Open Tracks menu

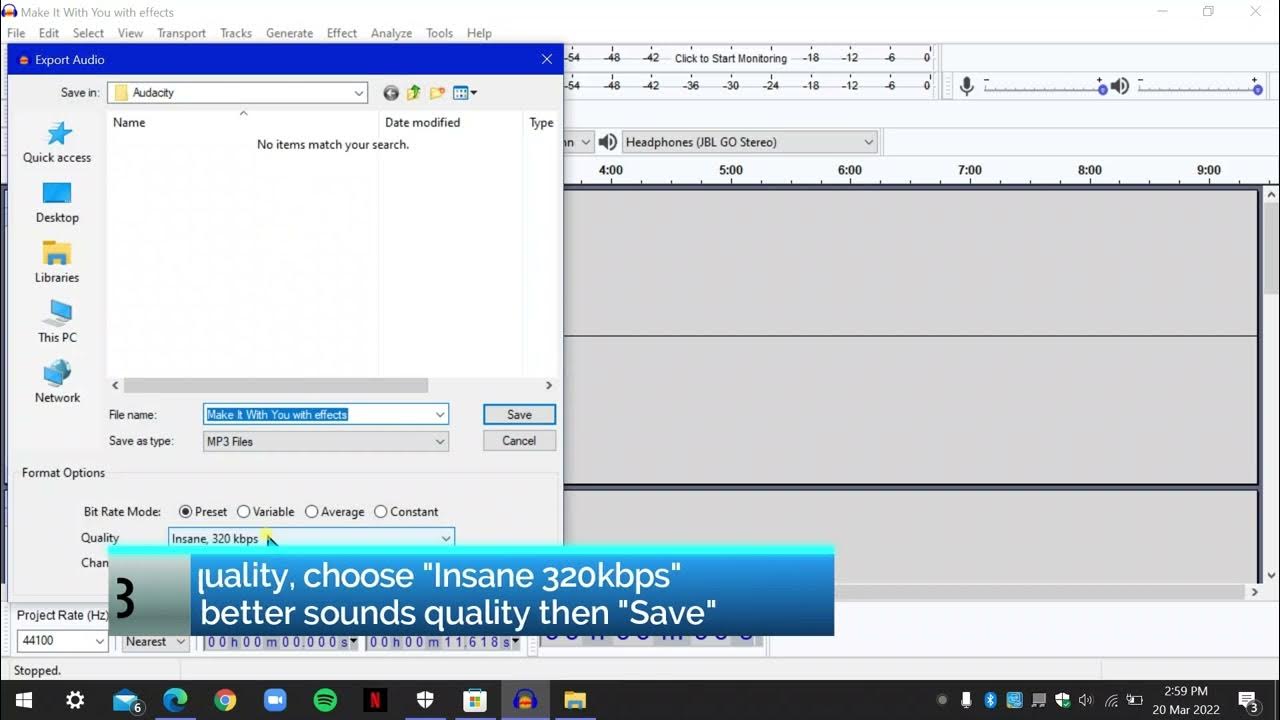click(236, 33)
